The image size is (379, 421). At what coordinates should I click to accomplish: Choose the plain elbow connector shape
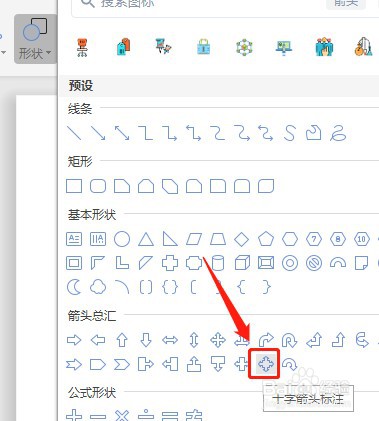click(146, 133)
